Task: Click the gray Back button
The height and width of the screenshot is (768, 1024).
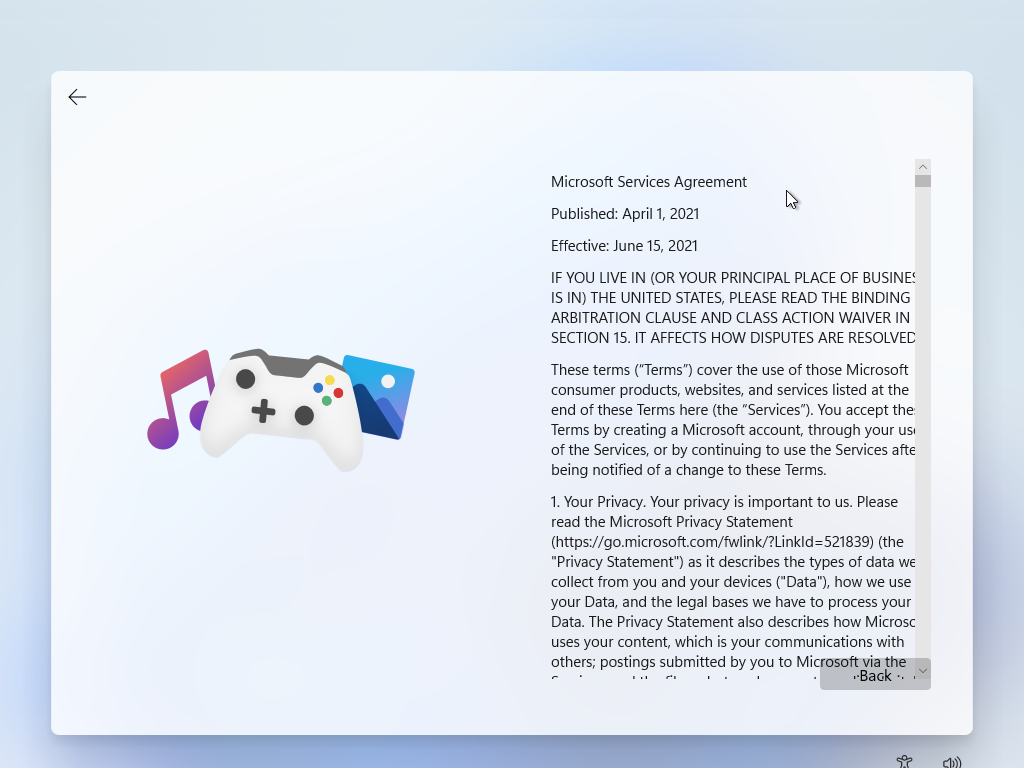Action: (874, 676)
